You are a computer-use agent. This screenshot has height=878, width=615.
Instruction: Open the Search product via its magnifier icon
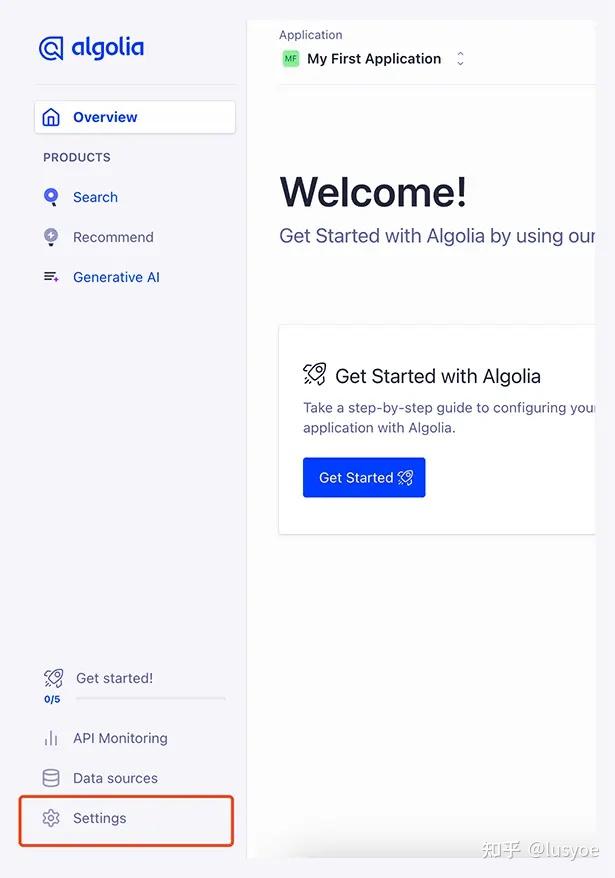50,197
